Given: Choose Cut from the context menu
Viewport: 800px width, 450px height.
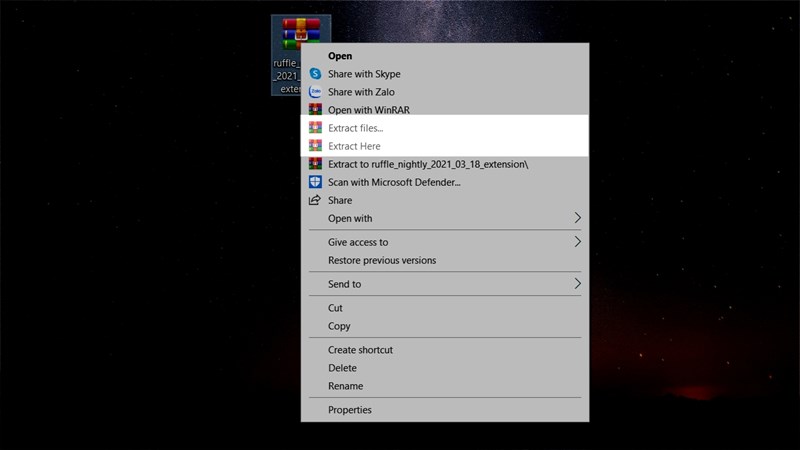Looking at the screenshot, I should [445, 308].
